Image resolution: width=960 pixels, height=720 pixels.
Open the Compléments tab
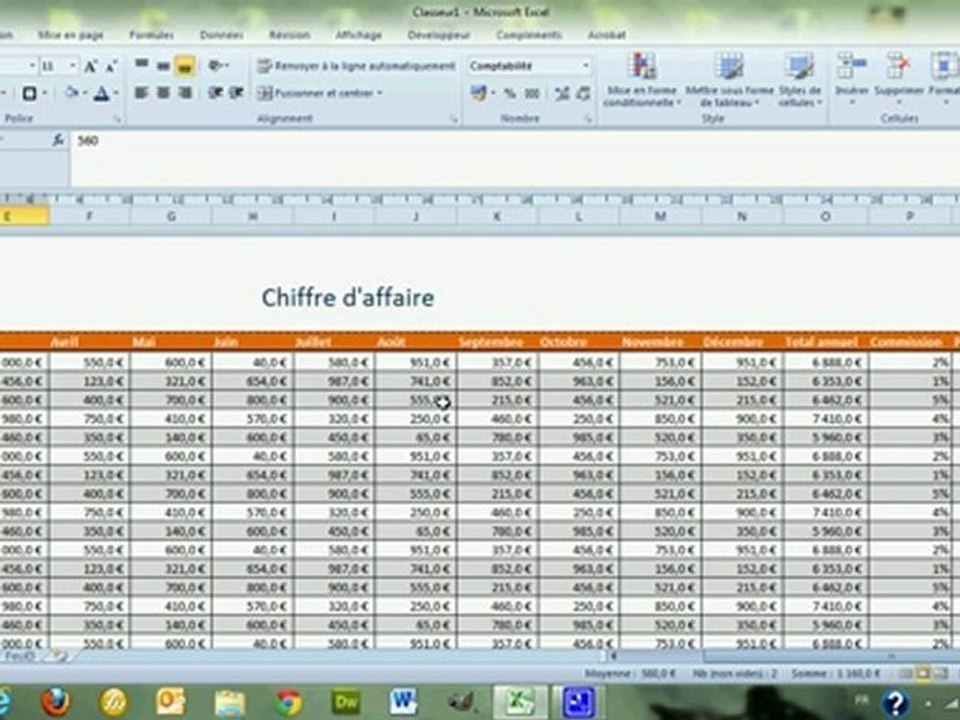coord(529,35)
